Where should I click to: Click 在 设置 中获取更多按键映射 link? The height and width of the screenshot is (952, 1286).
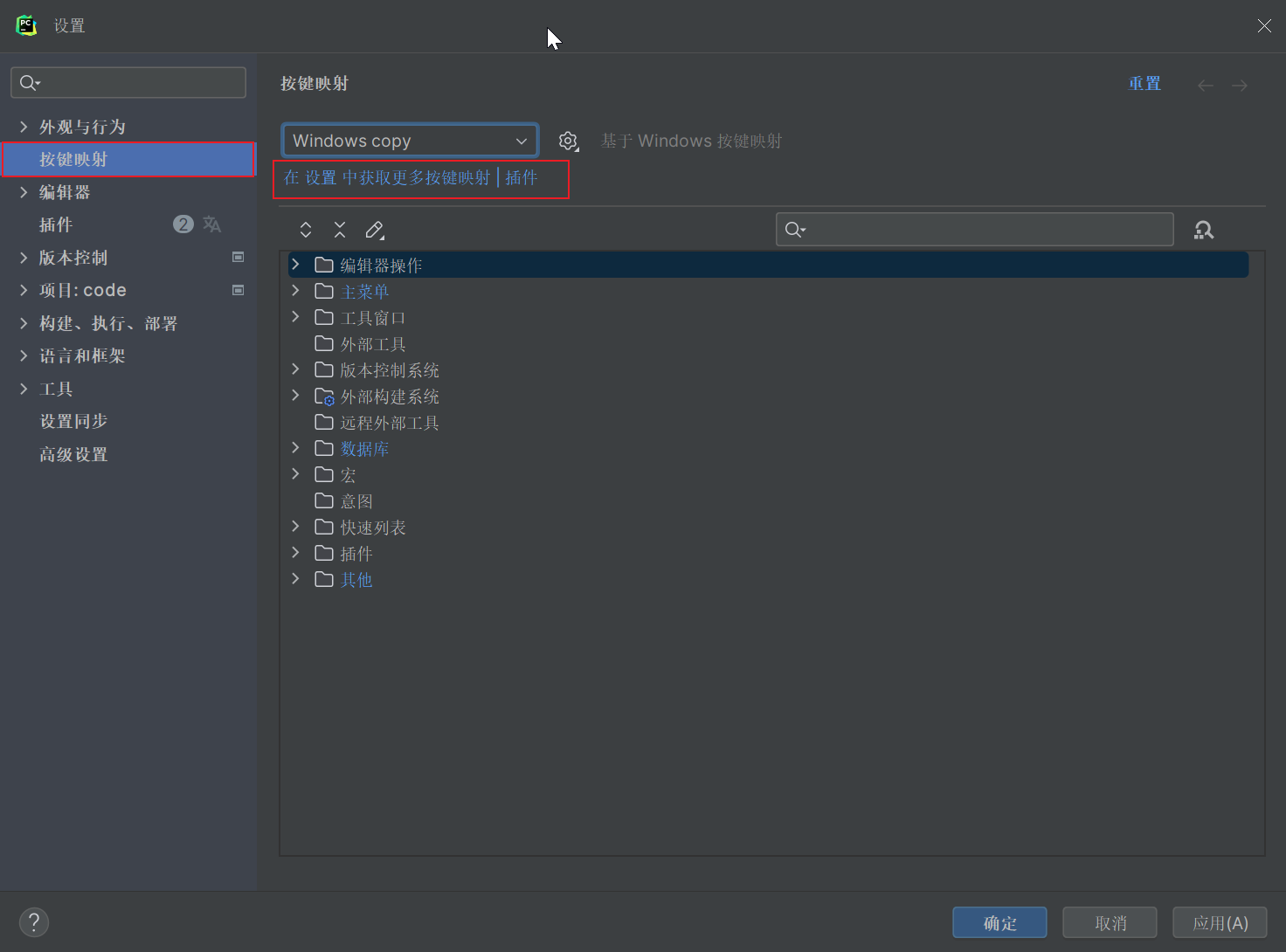tap(387, 178)
